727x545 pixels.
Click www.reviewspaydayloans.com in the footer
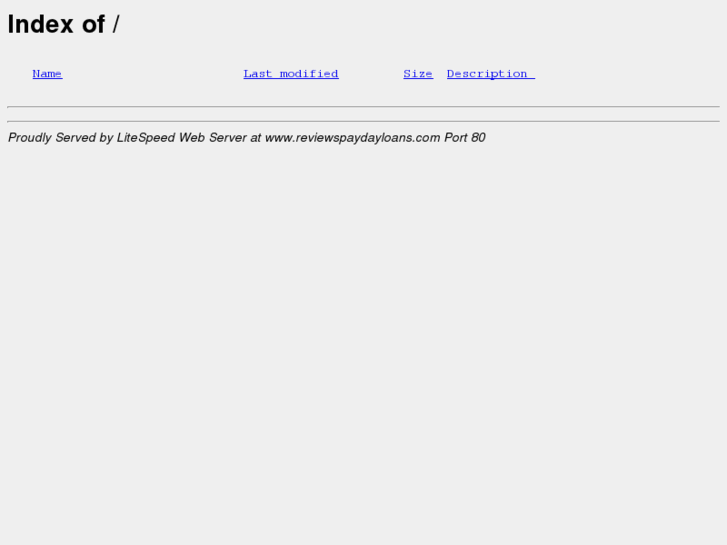[x=352, y=138]
